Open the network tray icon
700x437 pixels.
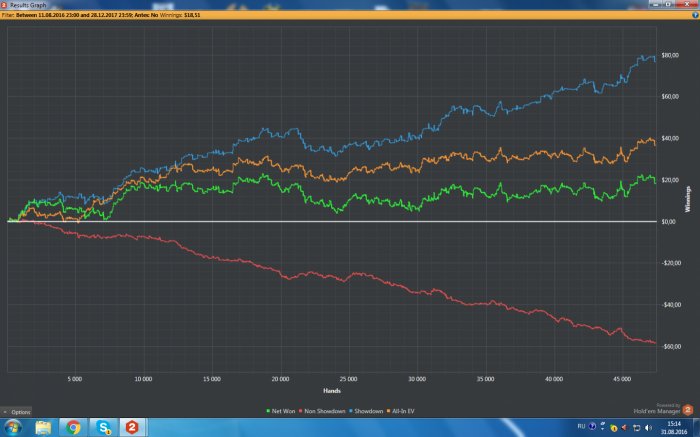point(637,428)
